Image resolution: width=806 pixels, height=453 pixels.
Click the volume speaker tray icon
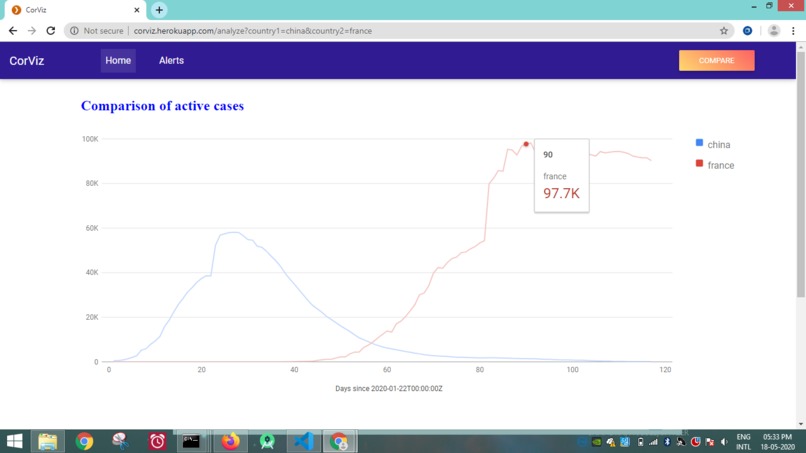[x=724, y=442]
